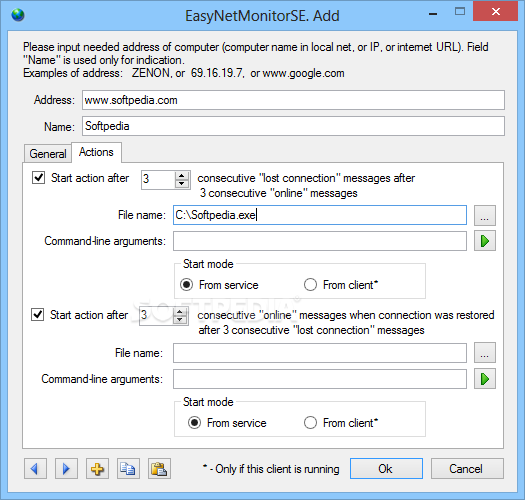This screenshot has height=500, width=525.
Task: Click the paste settings clipboard icon
Action: click(x=159, y=469)
